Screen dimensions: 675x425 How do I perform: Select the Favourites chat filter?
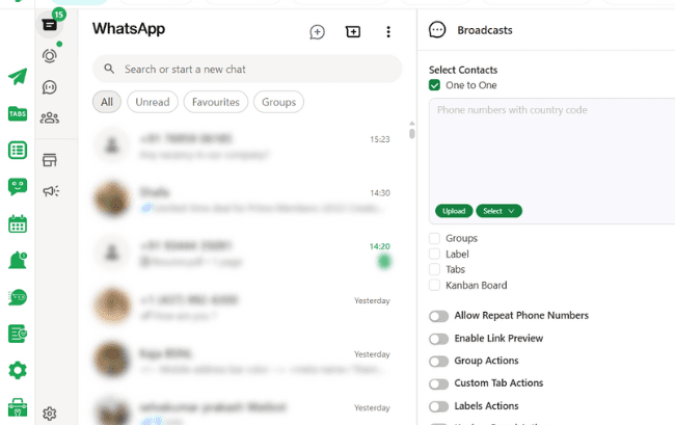[x=216, y=102]
